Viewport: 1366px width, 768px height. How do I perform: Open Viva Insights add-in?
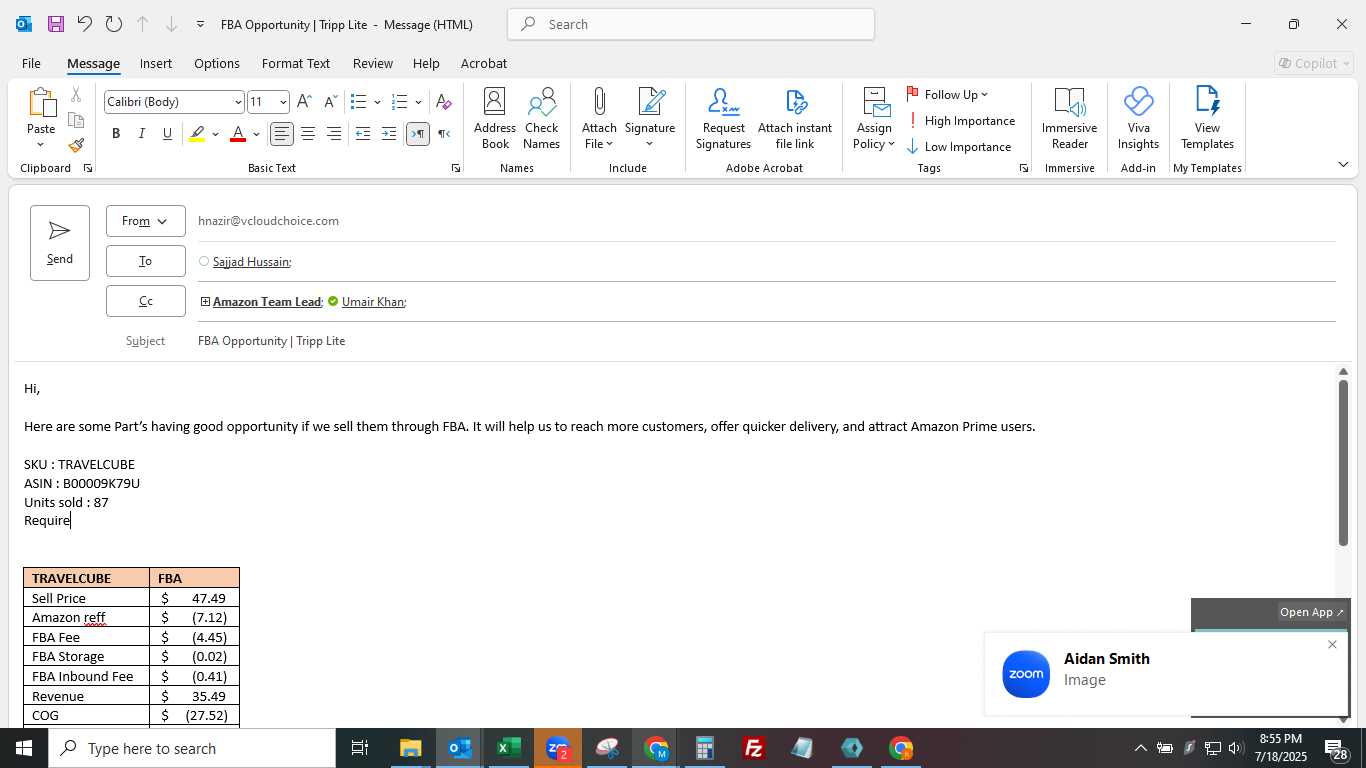point(1138,118)
